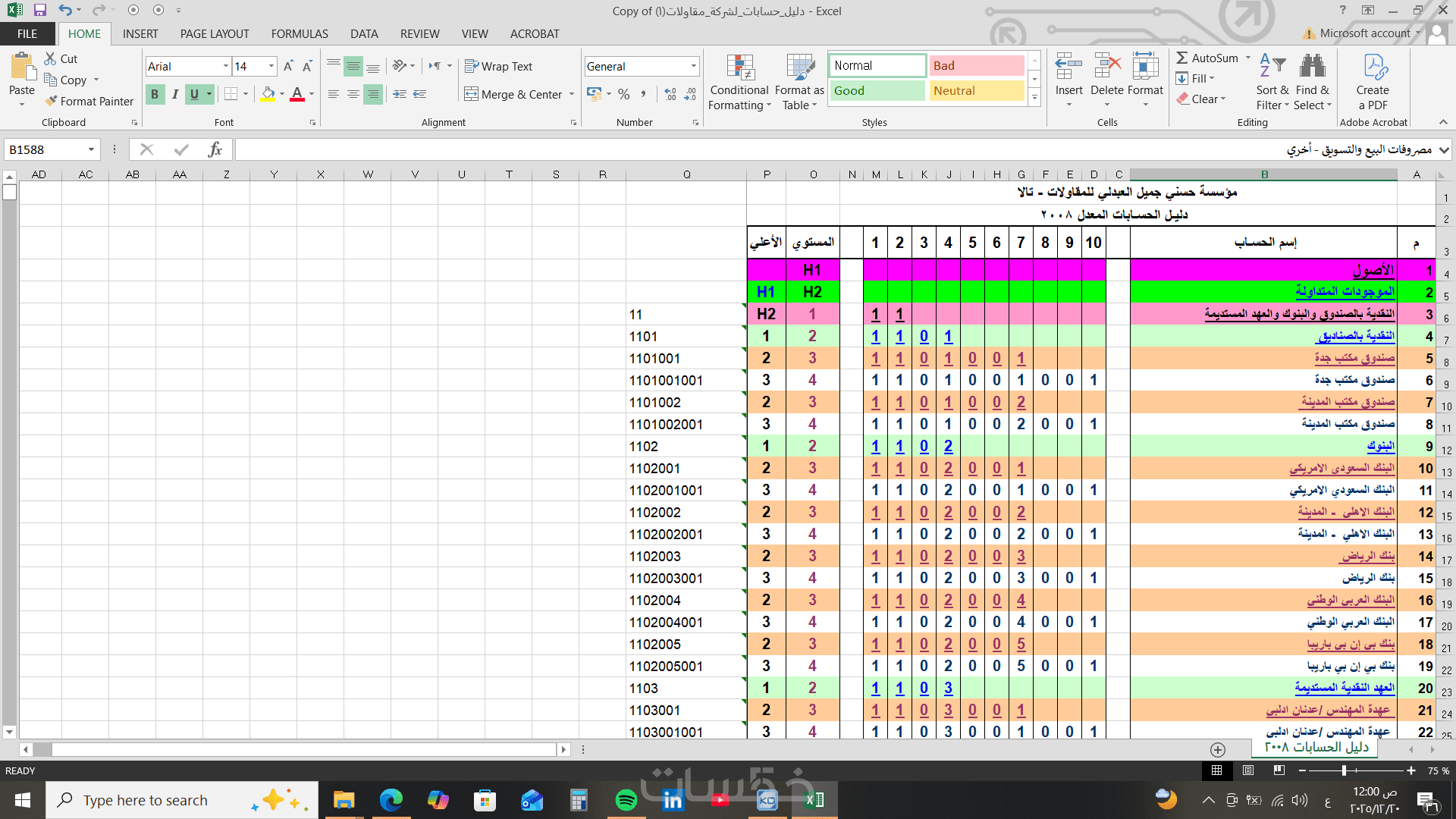Click Sort & Filter icon
Image resolution: width=1456 pixels, height=819 pixels.
1272,82
